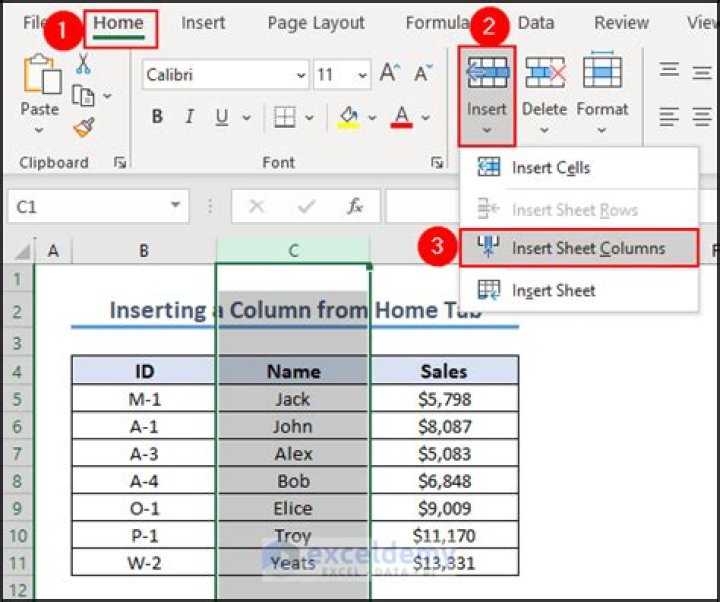Image resolution: width=720 pixels, height=602 pixels.
Task: Open the Calibri font name dropdown
Action: 301,75
